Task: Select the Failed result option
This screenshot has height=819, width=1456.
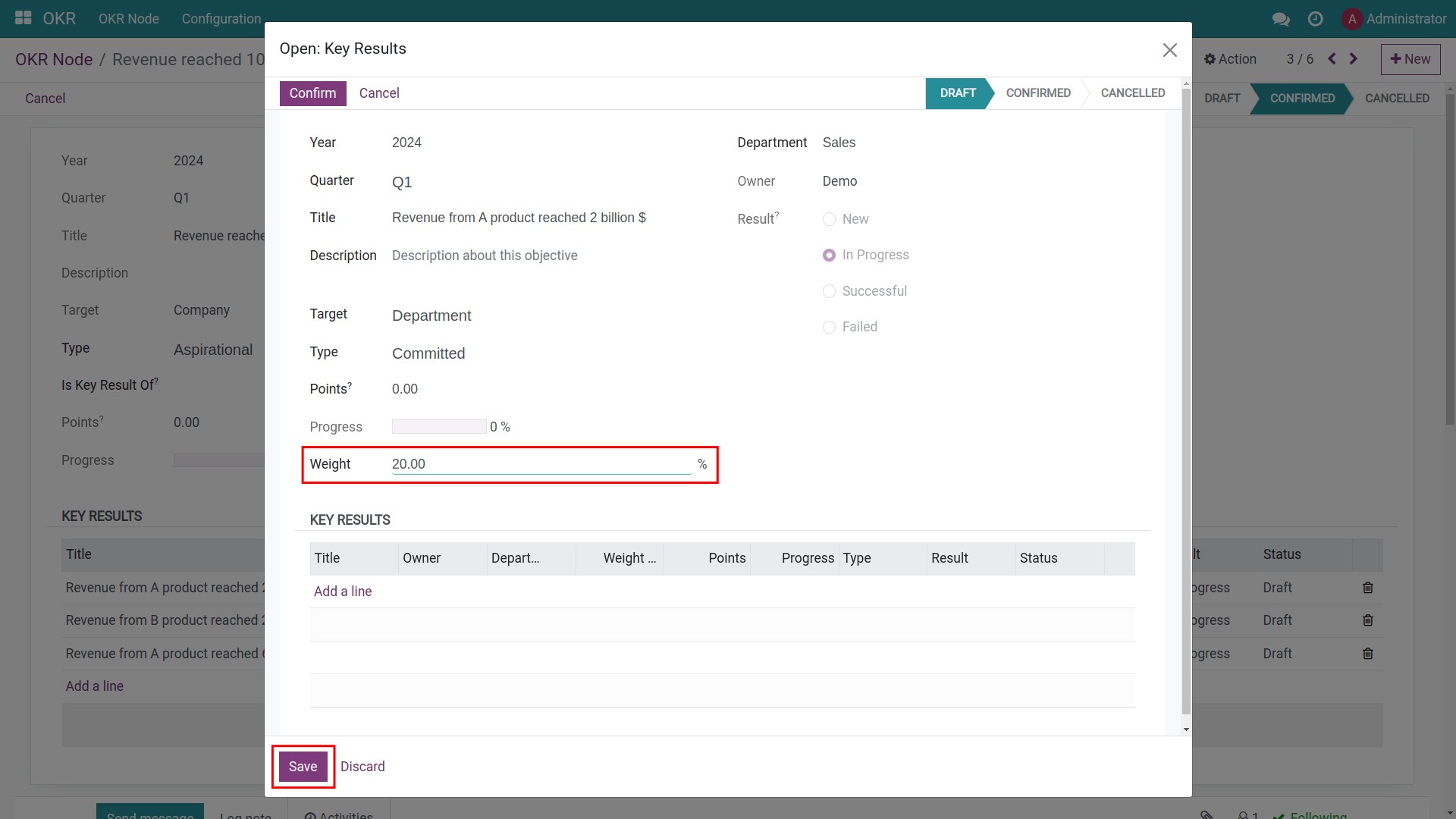Action: 829,327
